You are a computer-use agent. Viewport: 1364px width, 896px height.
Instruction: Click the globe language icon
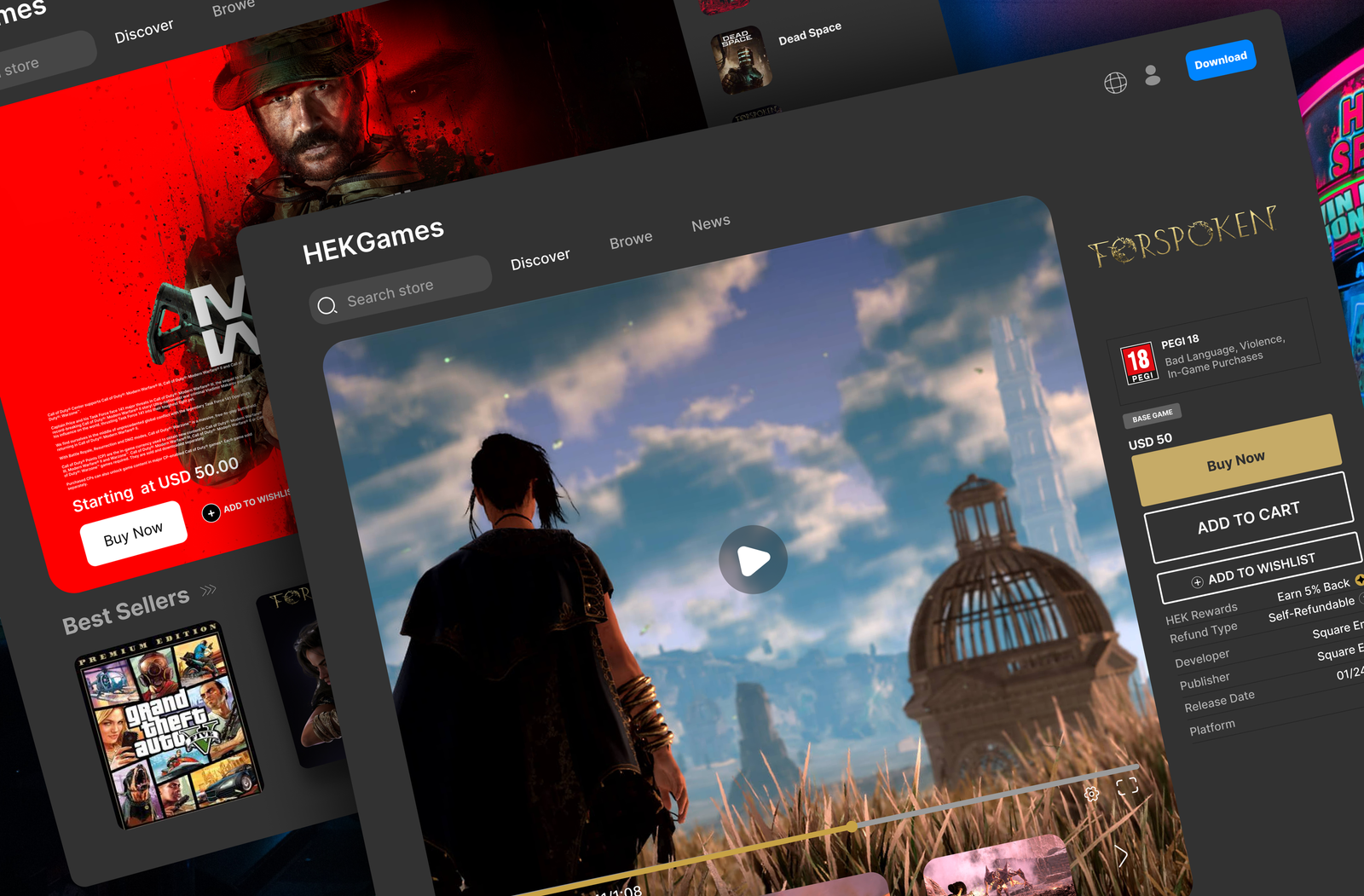(1115, 83)
